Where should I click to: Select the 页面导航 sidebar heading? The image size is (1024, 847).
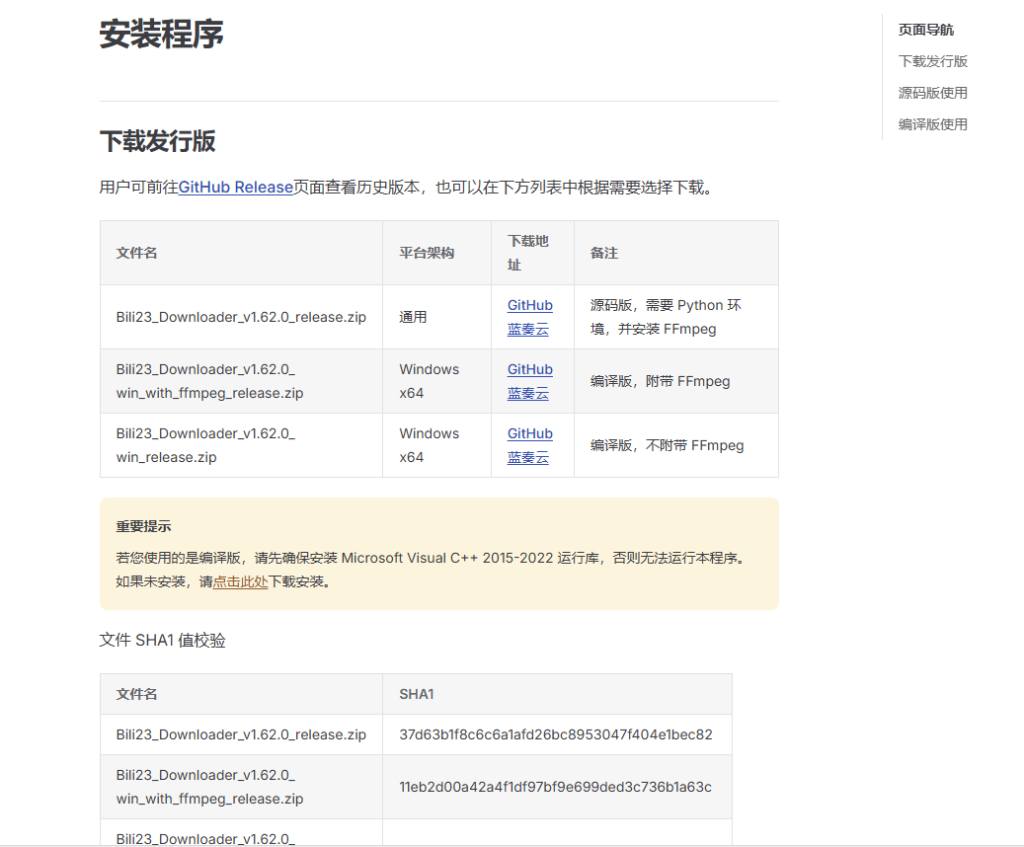tap(926, 29)
